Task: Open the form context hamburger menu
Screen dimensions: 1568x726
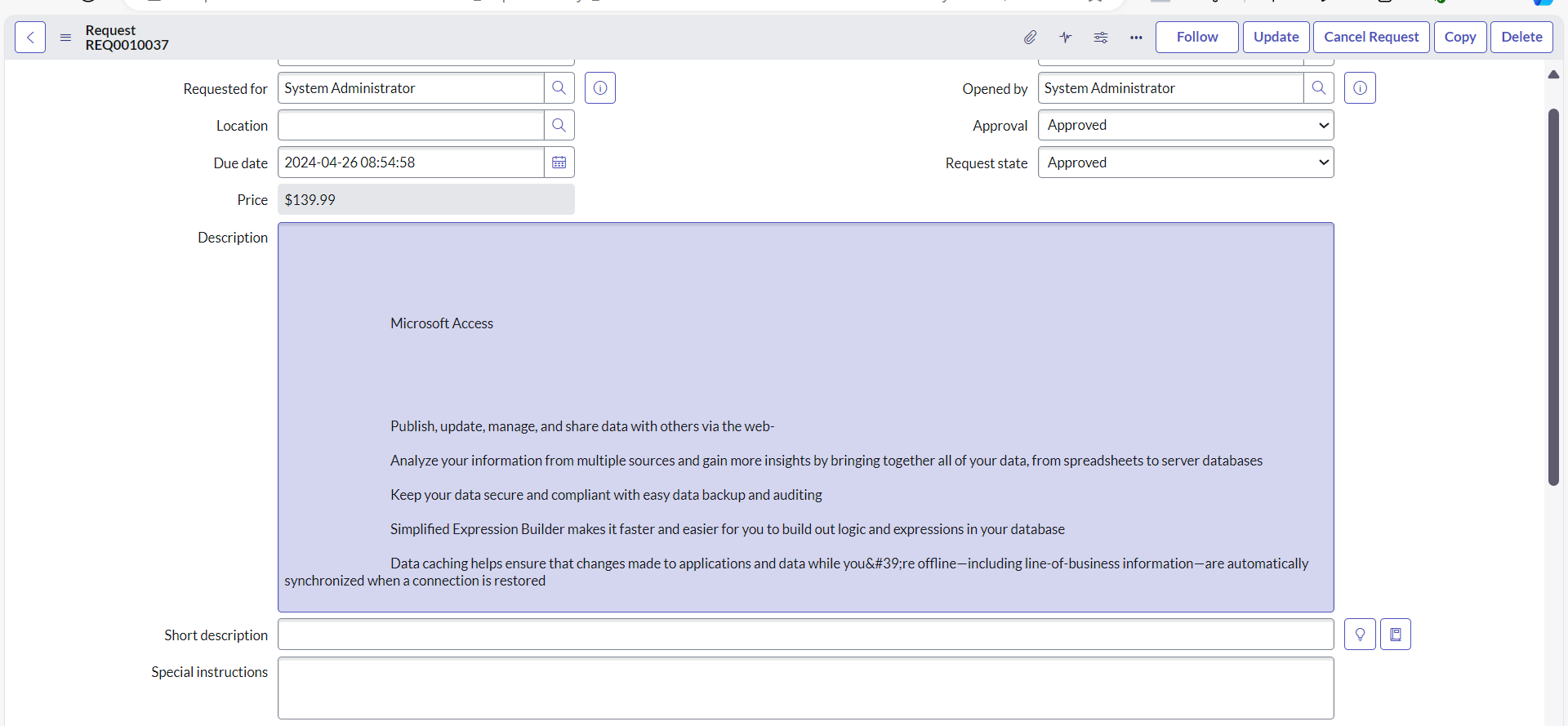Action: [x=65, y=38]
